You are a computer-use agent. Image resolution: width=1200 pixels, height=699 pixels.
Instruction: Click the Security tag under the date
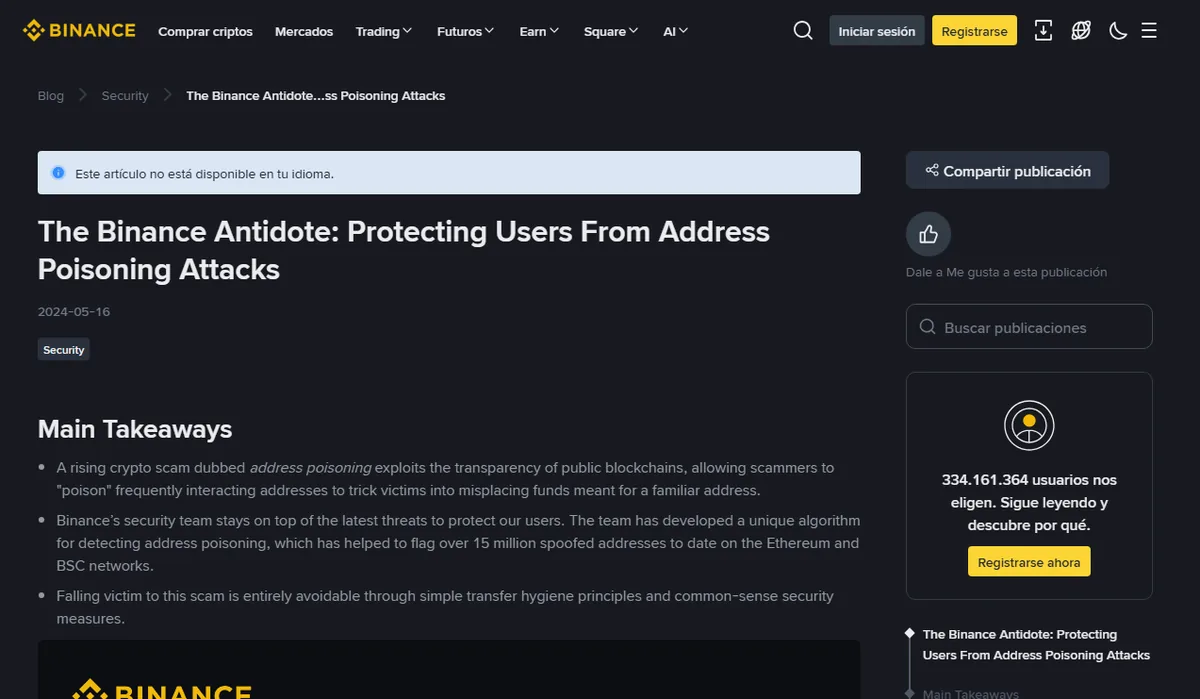coord(64,350)
